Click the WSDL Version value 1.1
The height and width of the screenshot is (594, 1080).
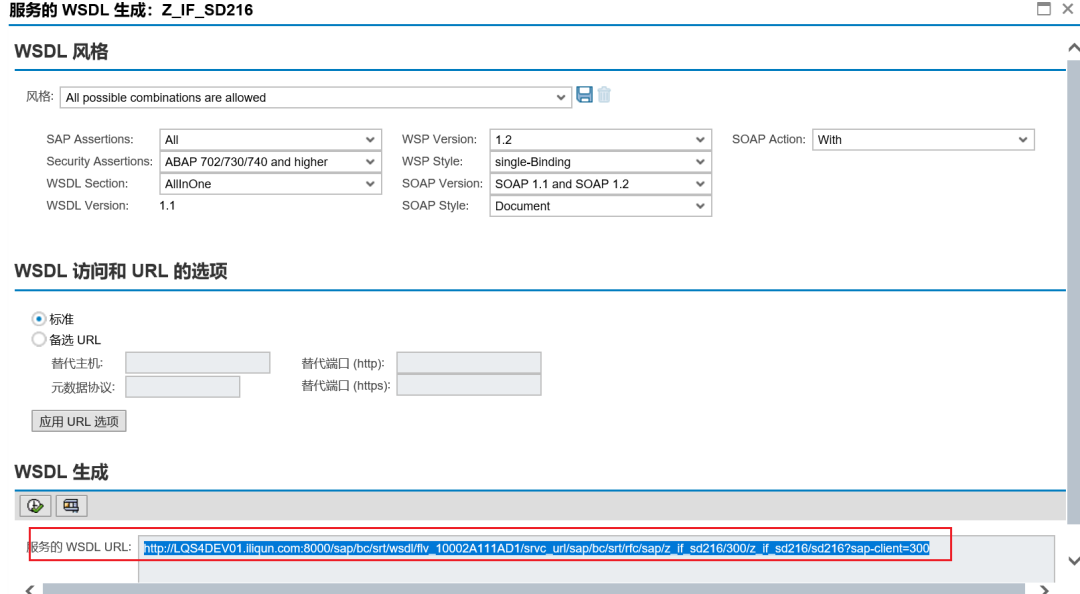point(167,205)
